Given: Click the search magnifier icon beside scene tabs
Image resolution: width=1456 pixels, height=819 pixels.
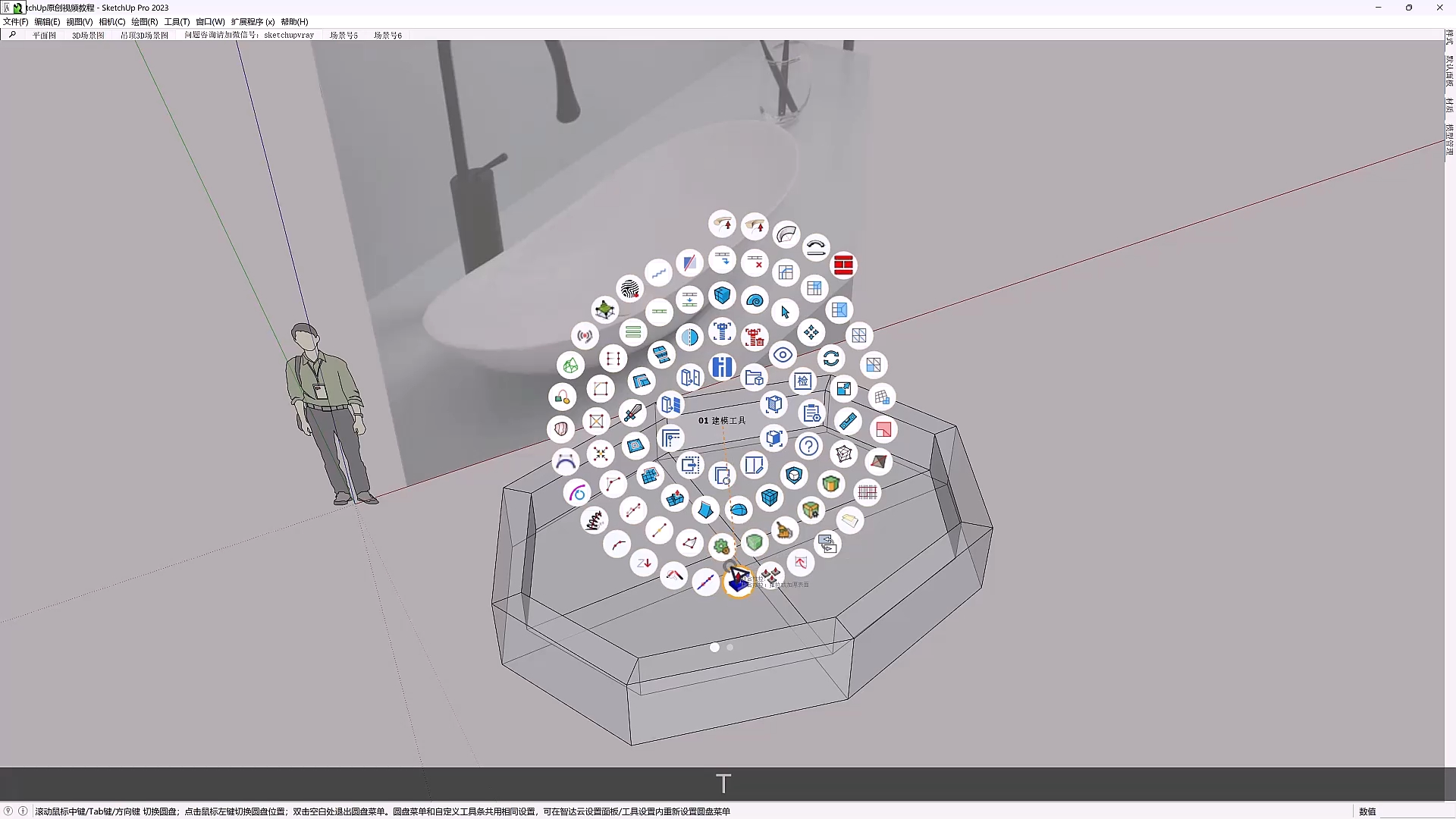Looking at the screenshot, I should click(x=11, y=35).
